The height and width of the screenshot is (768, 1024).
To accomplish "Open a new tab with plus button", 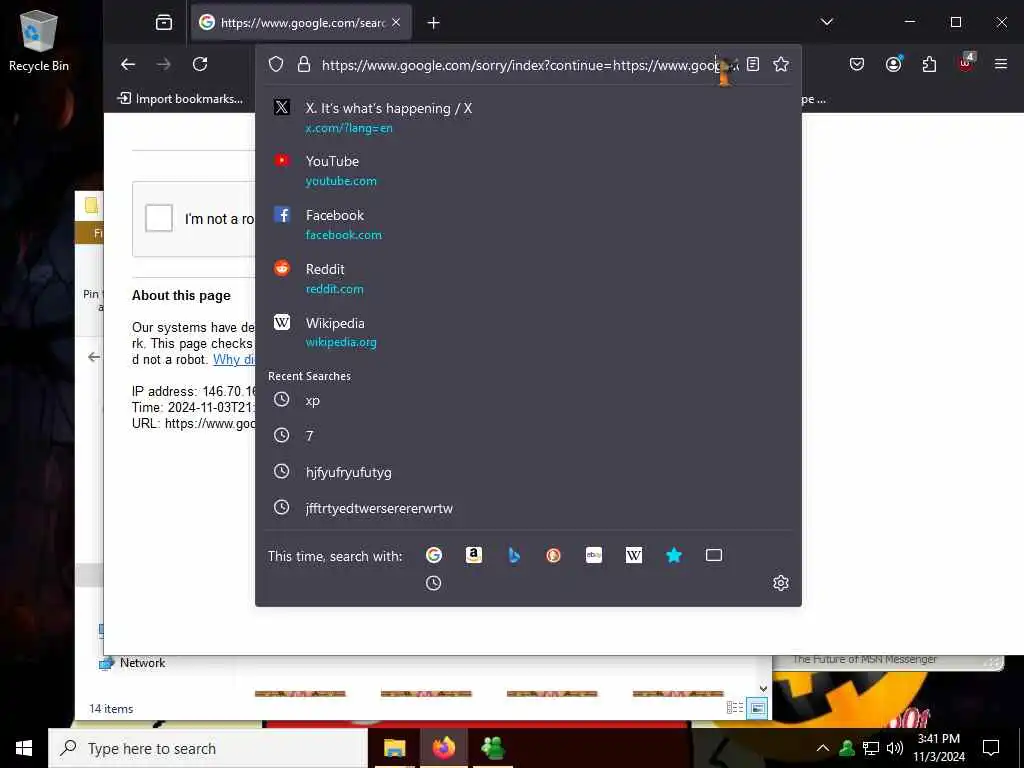I will click(x=434, y=23).
